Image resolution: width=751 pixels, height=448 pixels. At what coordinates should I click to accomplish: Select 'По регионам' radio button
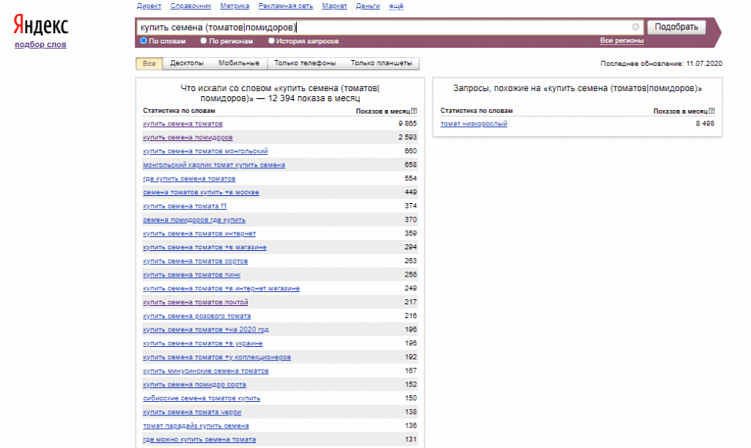(204, 41)
